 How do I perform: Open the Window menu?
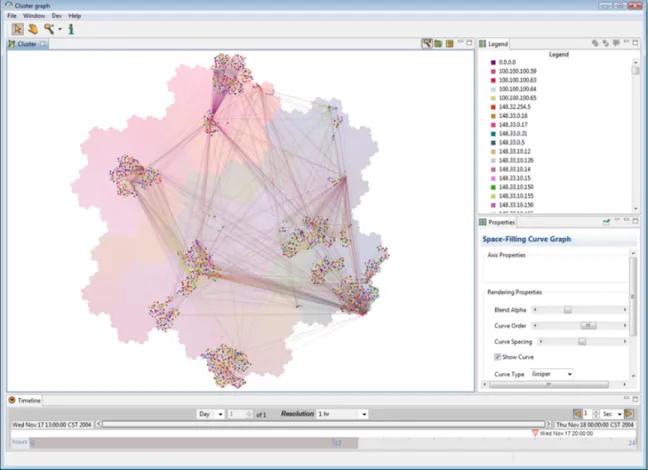click(x=34, y=16)
